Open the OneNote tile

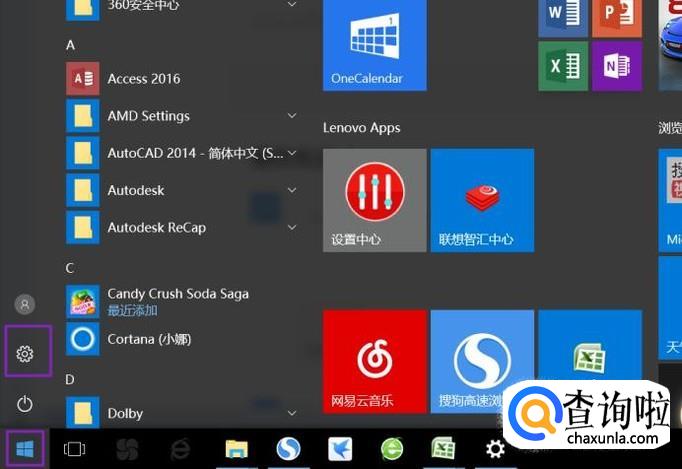[x=617, y=66]
